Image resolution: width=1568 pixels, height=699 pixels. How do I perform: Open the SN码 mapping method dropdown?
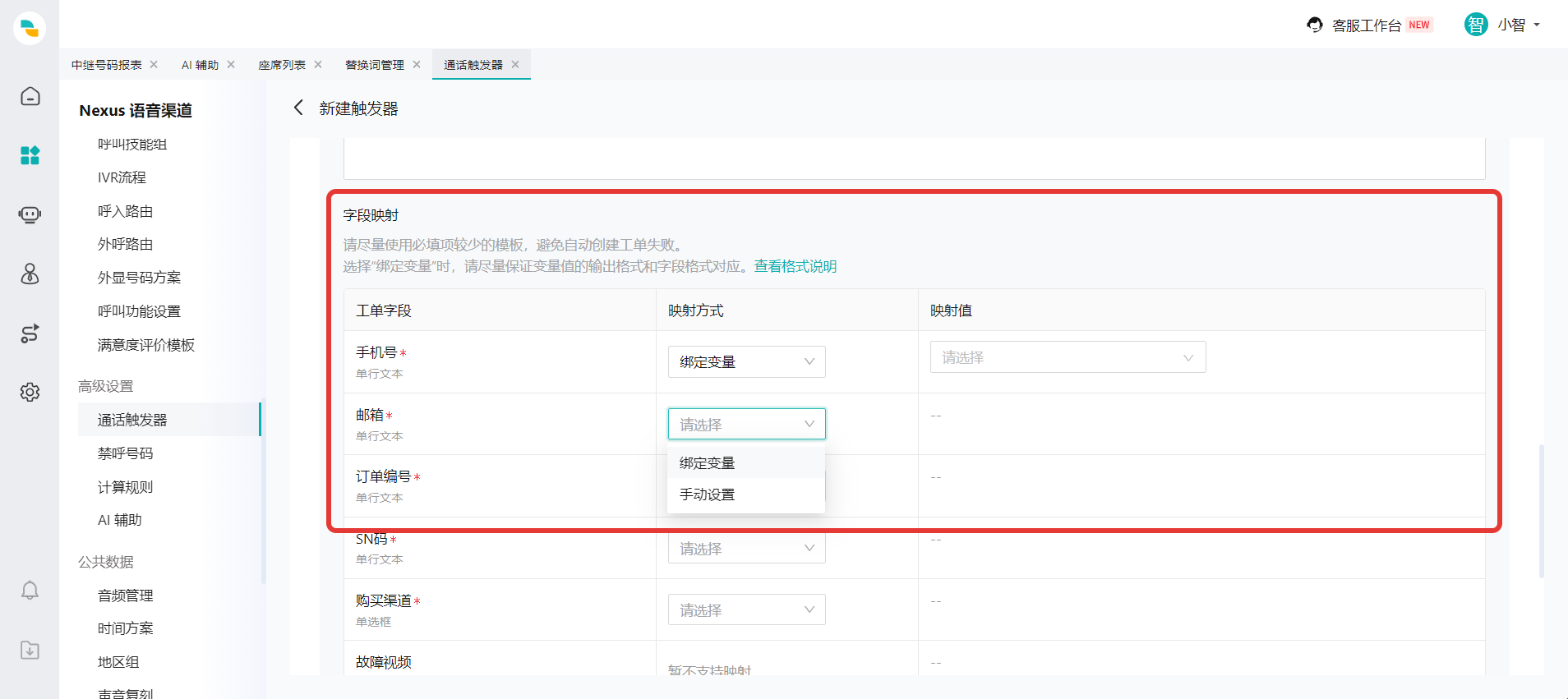tap(747, 548)
